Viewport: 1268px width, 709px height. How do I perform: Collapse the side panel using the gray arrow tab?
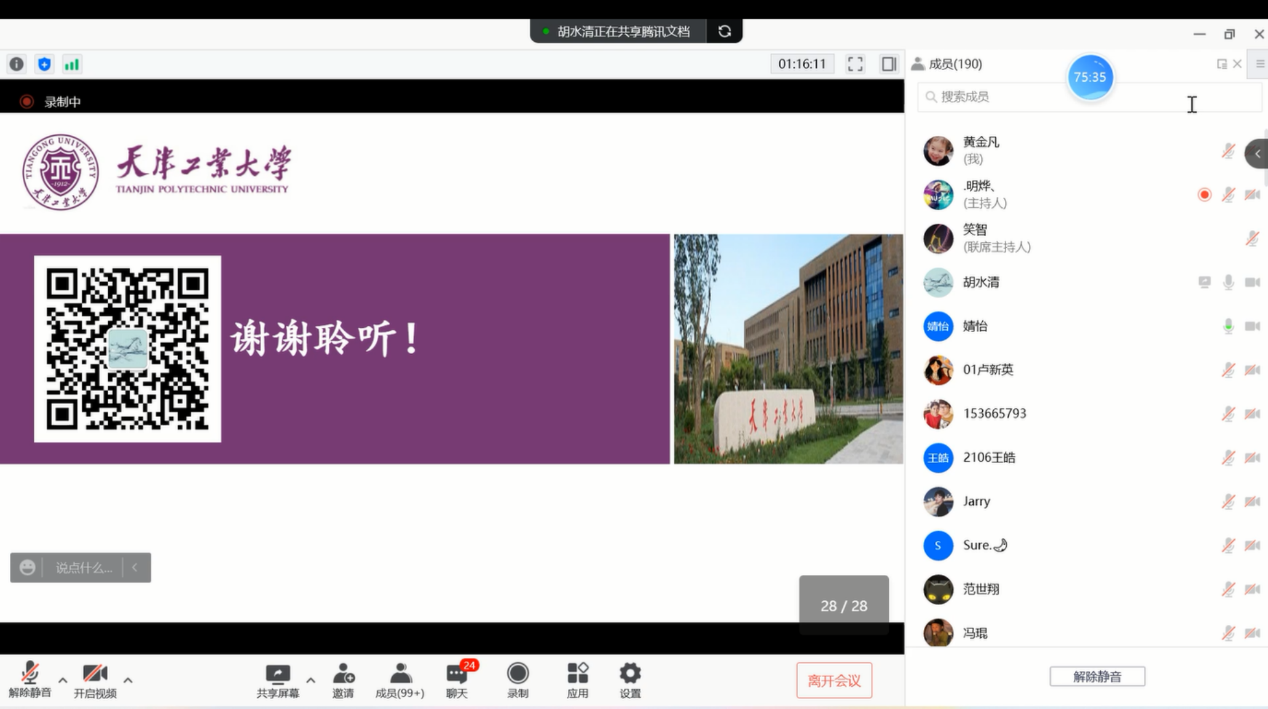(1257, 154)
